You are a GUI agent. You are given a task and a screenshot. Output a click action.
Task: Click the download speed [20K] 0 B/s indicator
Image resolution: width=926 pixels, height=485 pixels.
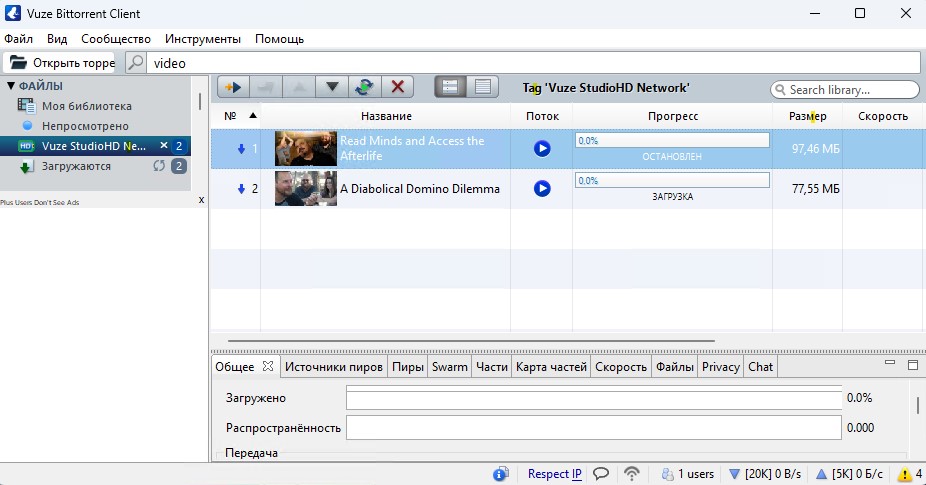(765, 474)
